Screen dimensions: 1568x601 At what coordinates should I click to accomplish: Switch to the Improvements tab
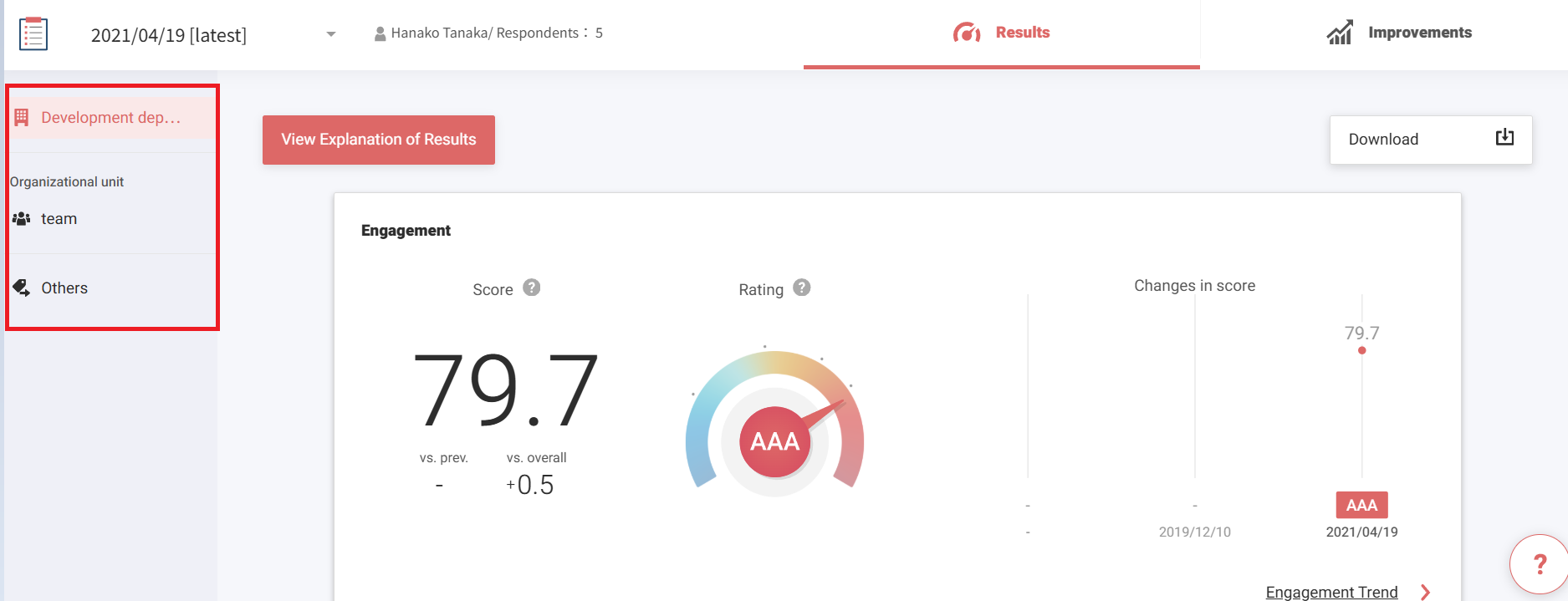tap(1419, 33)
